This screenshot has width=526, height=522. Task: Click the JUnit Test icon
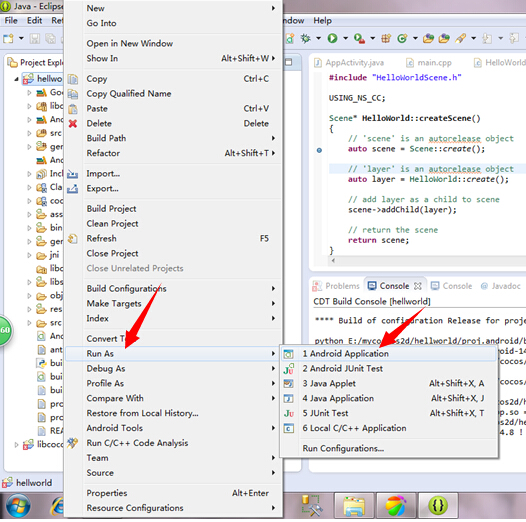(288, 414)
